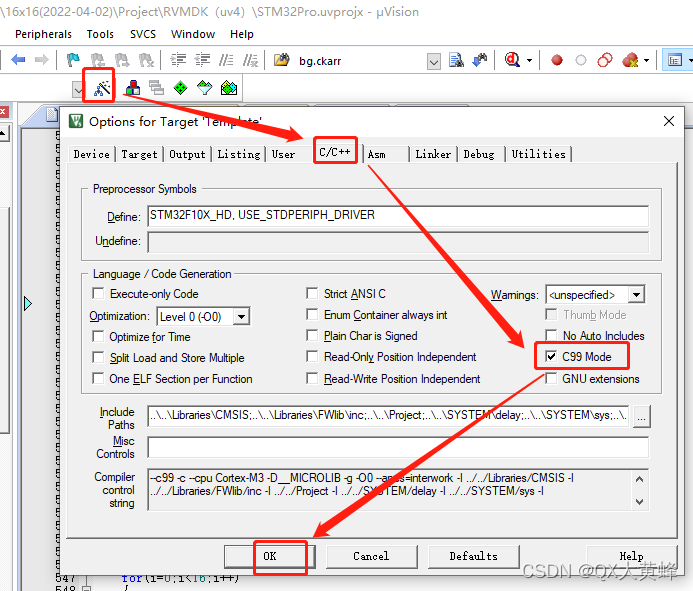Click the Cancel button

[371, 556]
